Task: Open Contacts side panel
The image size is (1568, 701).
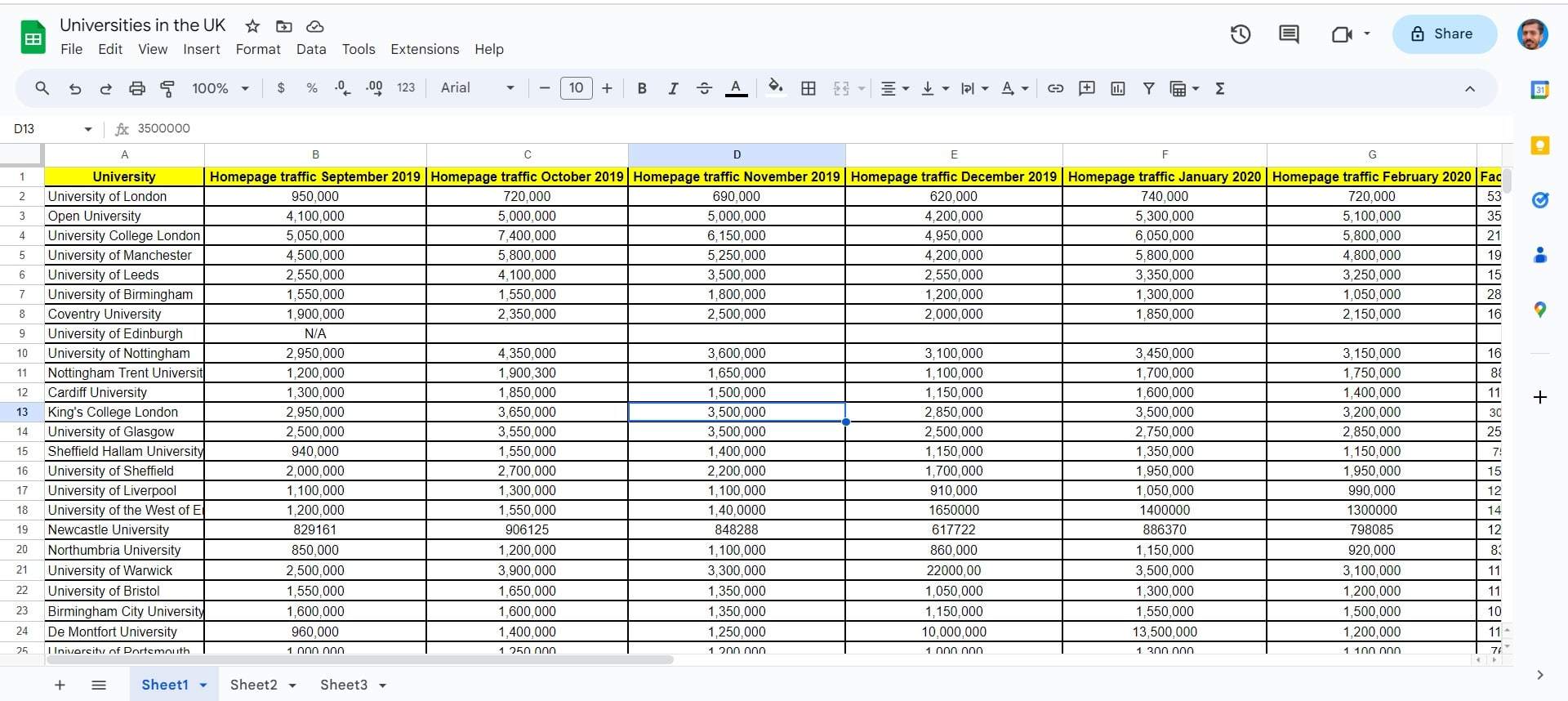Action: click(1540, 255)
